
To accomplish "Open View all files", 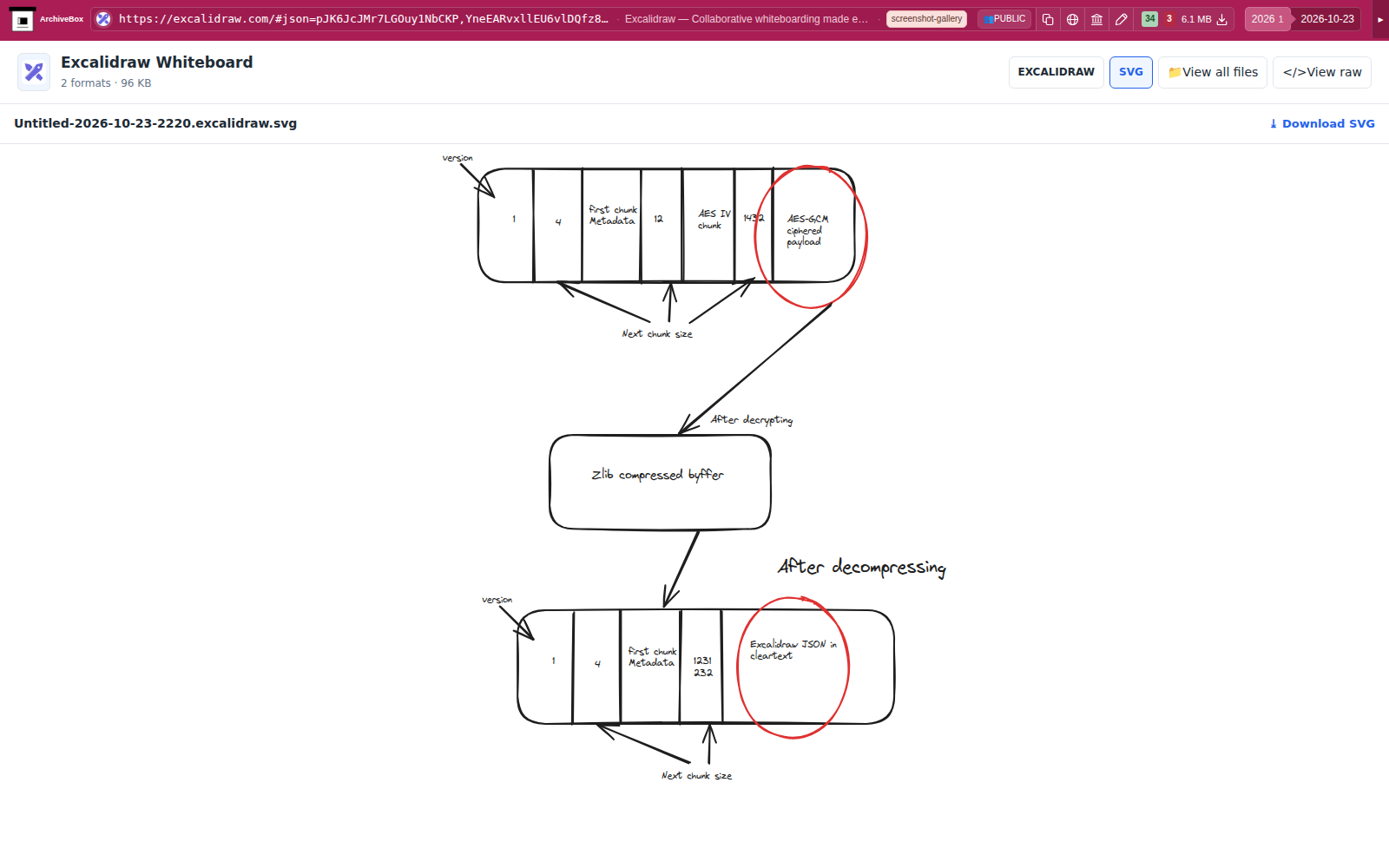I will [x=1213, y=72].
